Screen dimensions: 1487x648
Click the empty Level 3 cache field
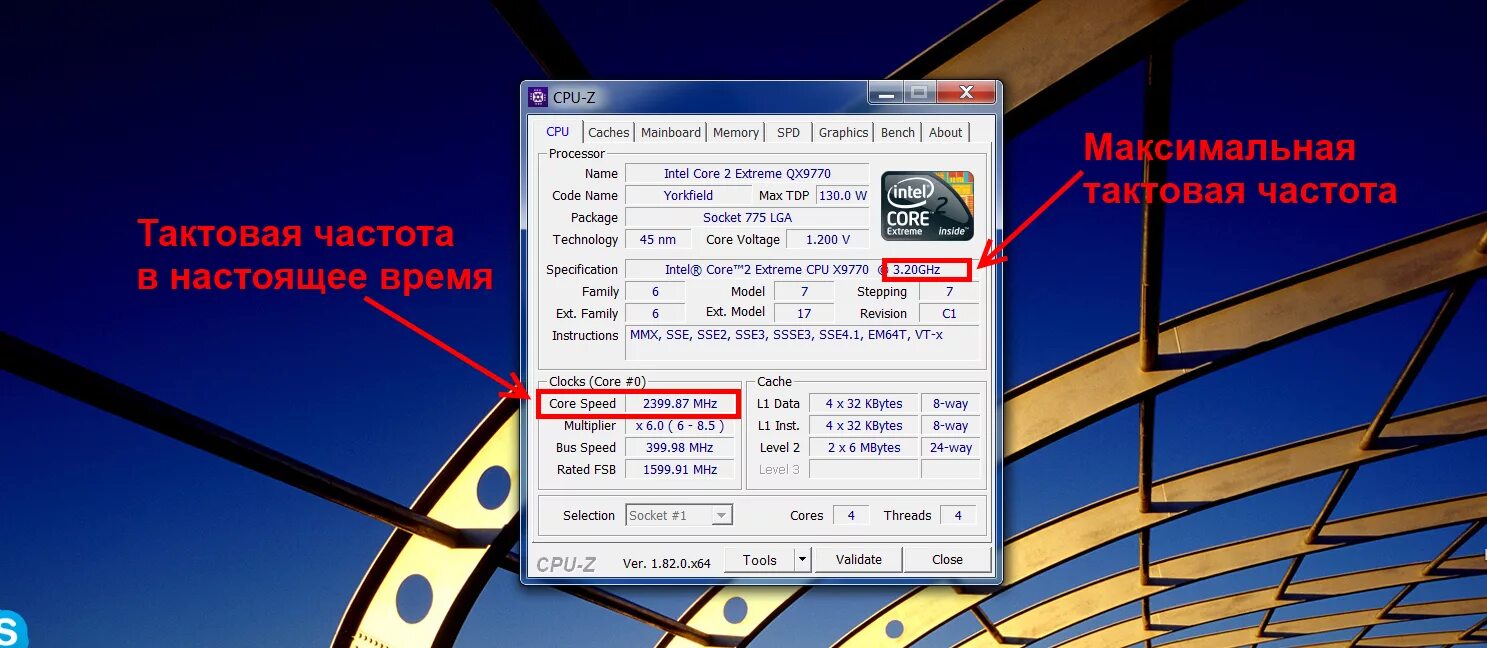(x=863, y=470)
